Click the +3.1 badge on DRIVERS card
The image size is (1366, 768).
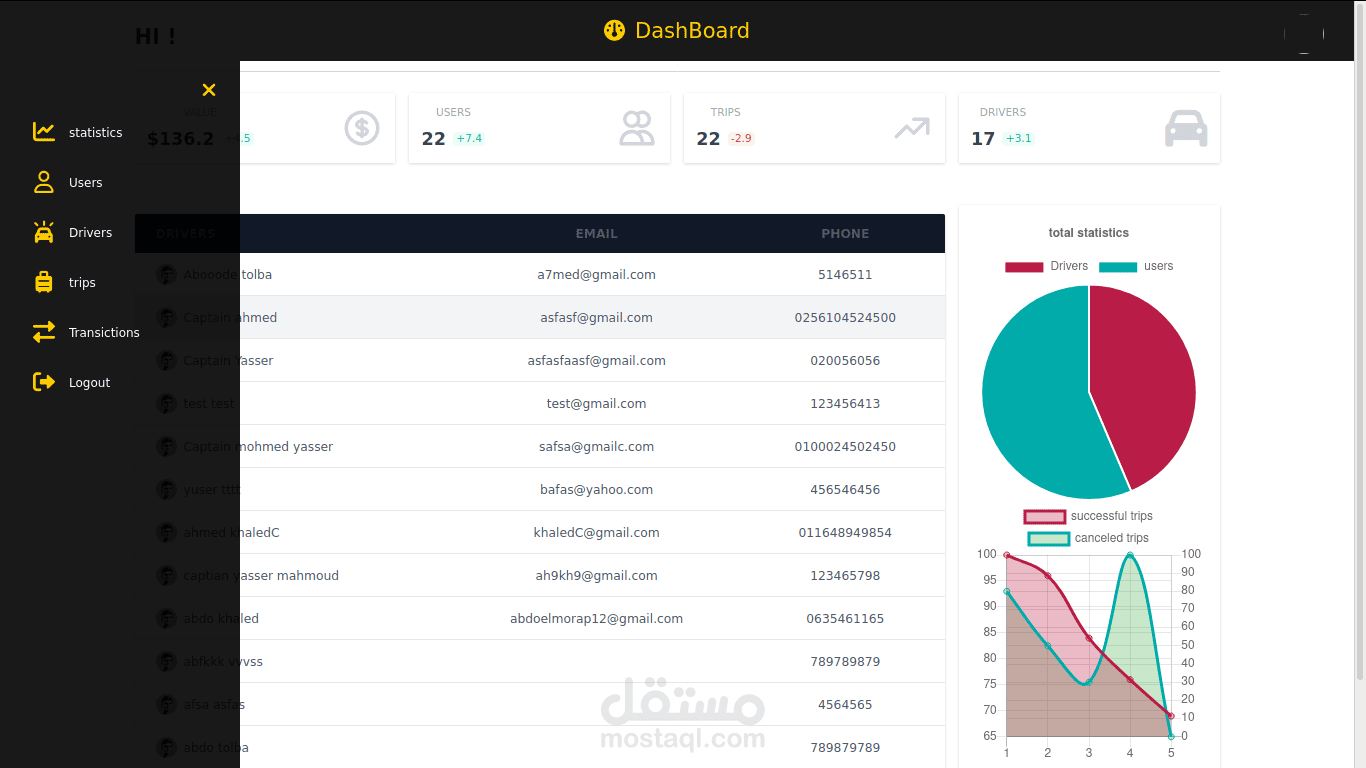pos(1018,138)
